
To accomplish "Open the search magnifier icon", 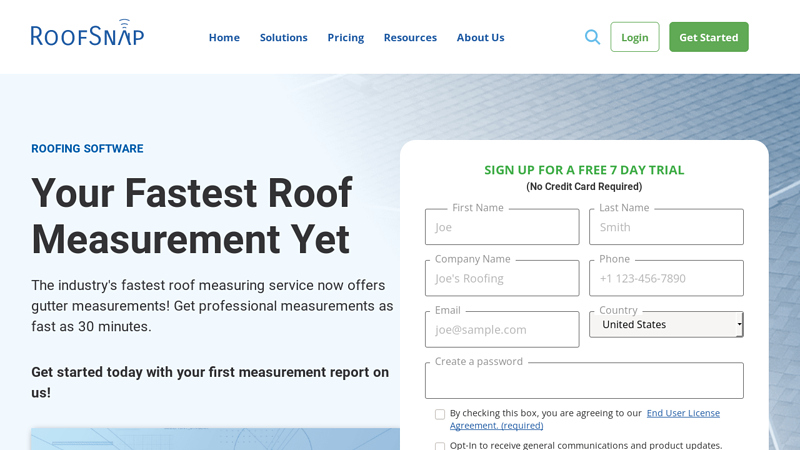I will coord(592,37).
